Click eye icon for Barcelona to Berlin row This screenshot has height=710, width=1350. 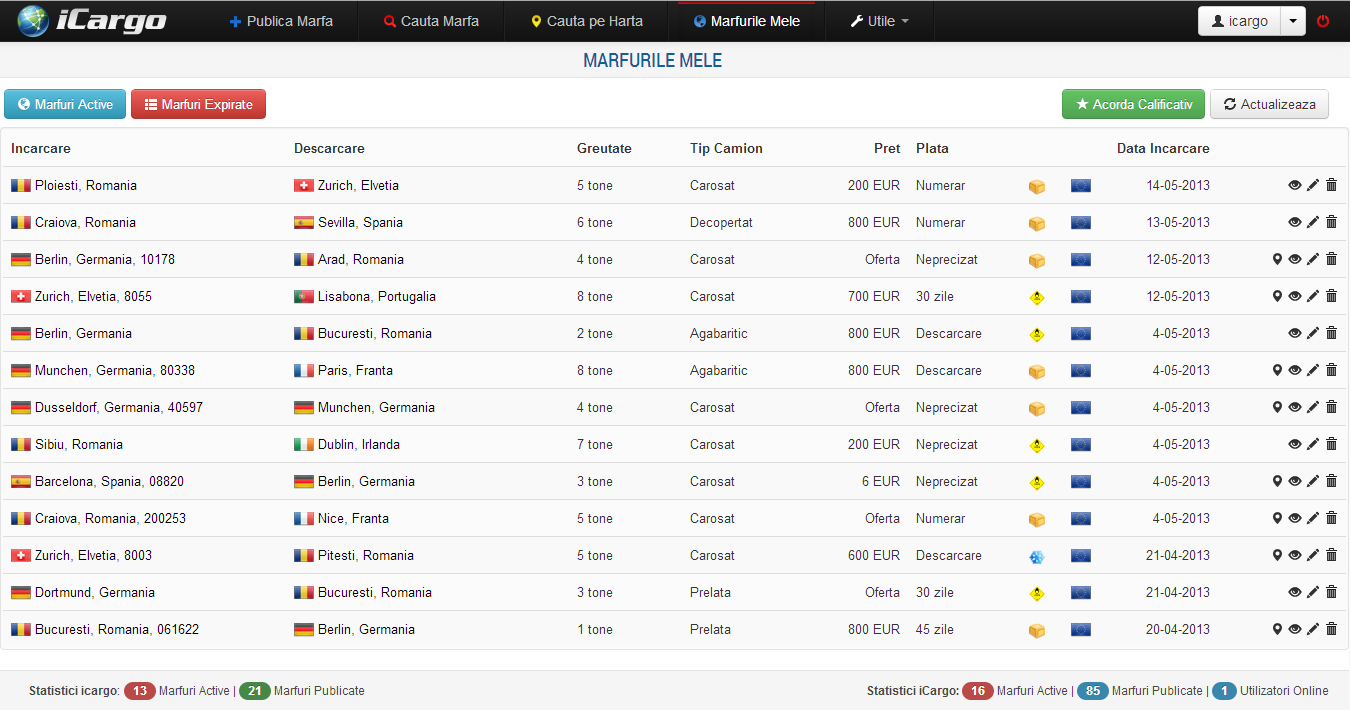(x=1295, y=481)
